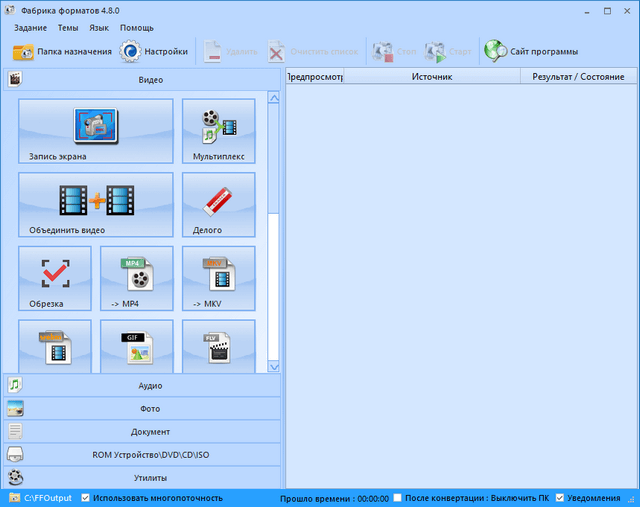Toggle Использовать многопоточность checkbox
Viewport: 640px width, 507px height.
tap(85, 498)
